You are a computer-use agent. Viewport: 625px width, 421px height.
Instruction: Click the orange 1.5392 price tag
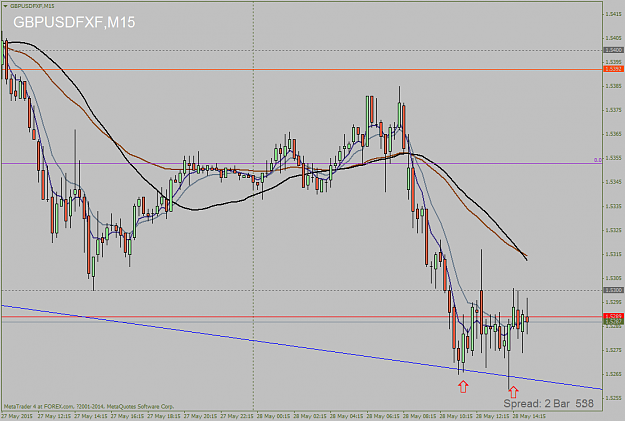(613, 69)
